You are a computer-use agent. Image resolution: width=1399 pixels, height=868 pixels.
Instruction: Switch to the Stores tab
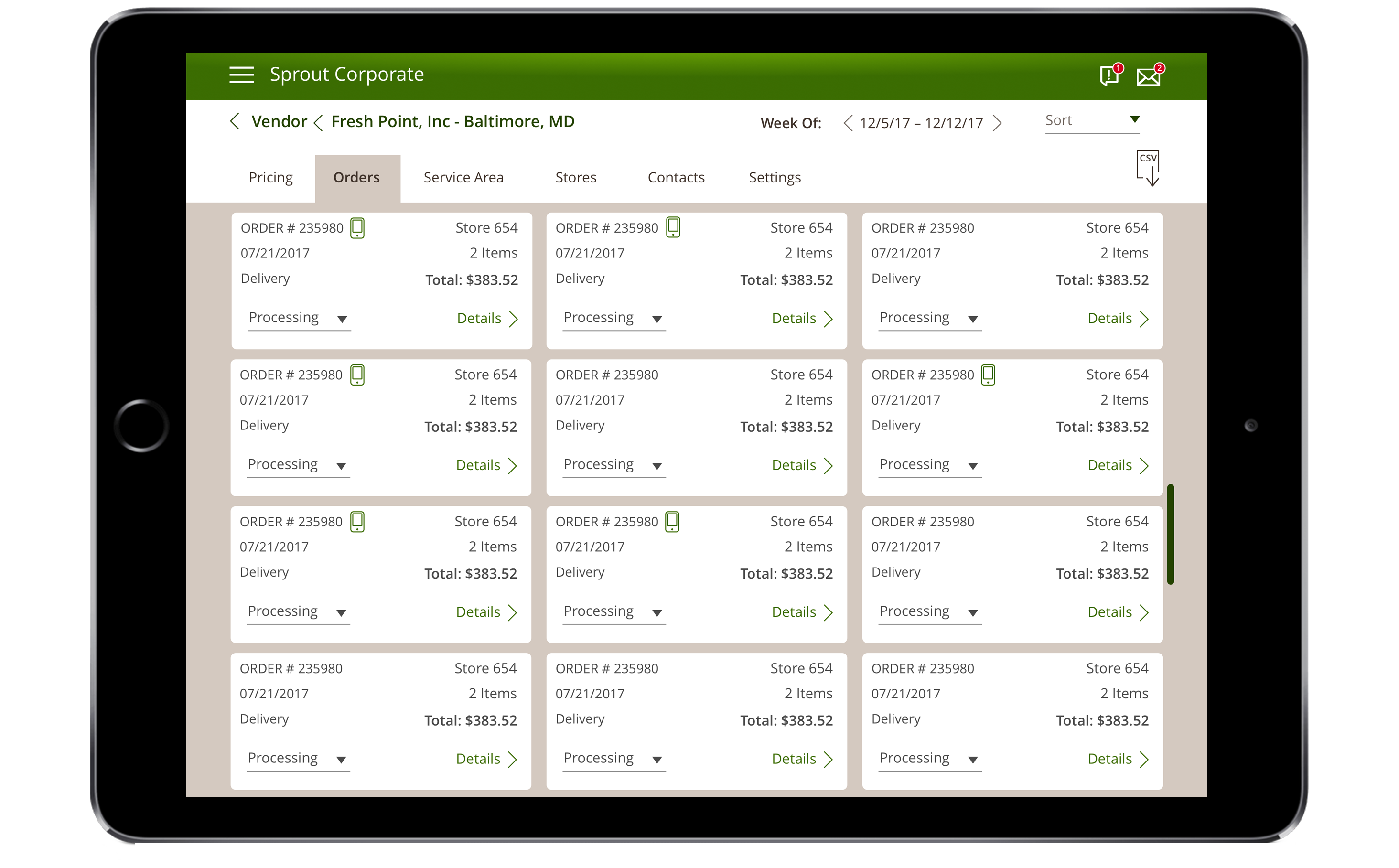576,178
